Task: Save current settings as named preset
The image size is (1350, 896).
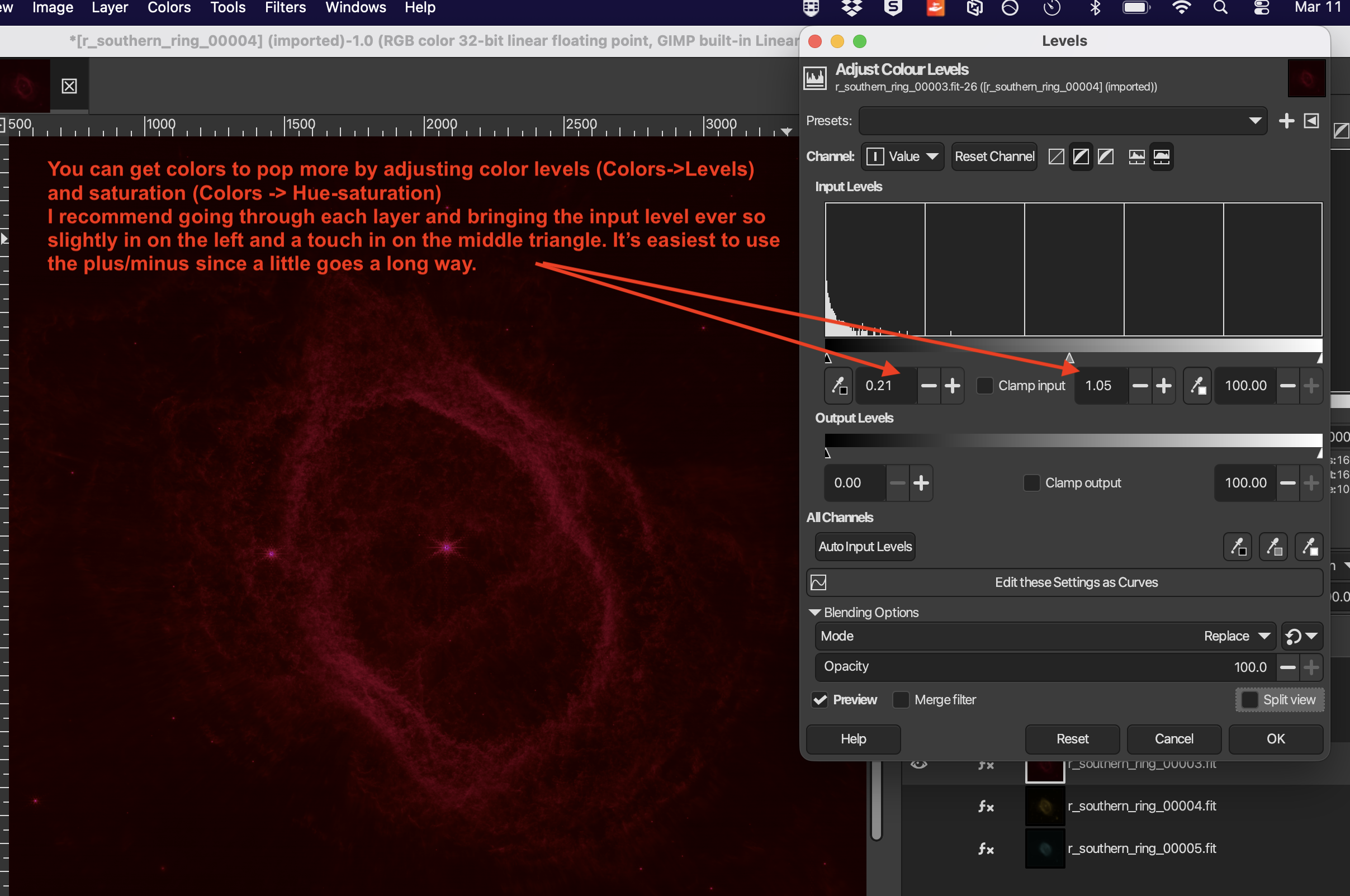Action: point(1286,121)
